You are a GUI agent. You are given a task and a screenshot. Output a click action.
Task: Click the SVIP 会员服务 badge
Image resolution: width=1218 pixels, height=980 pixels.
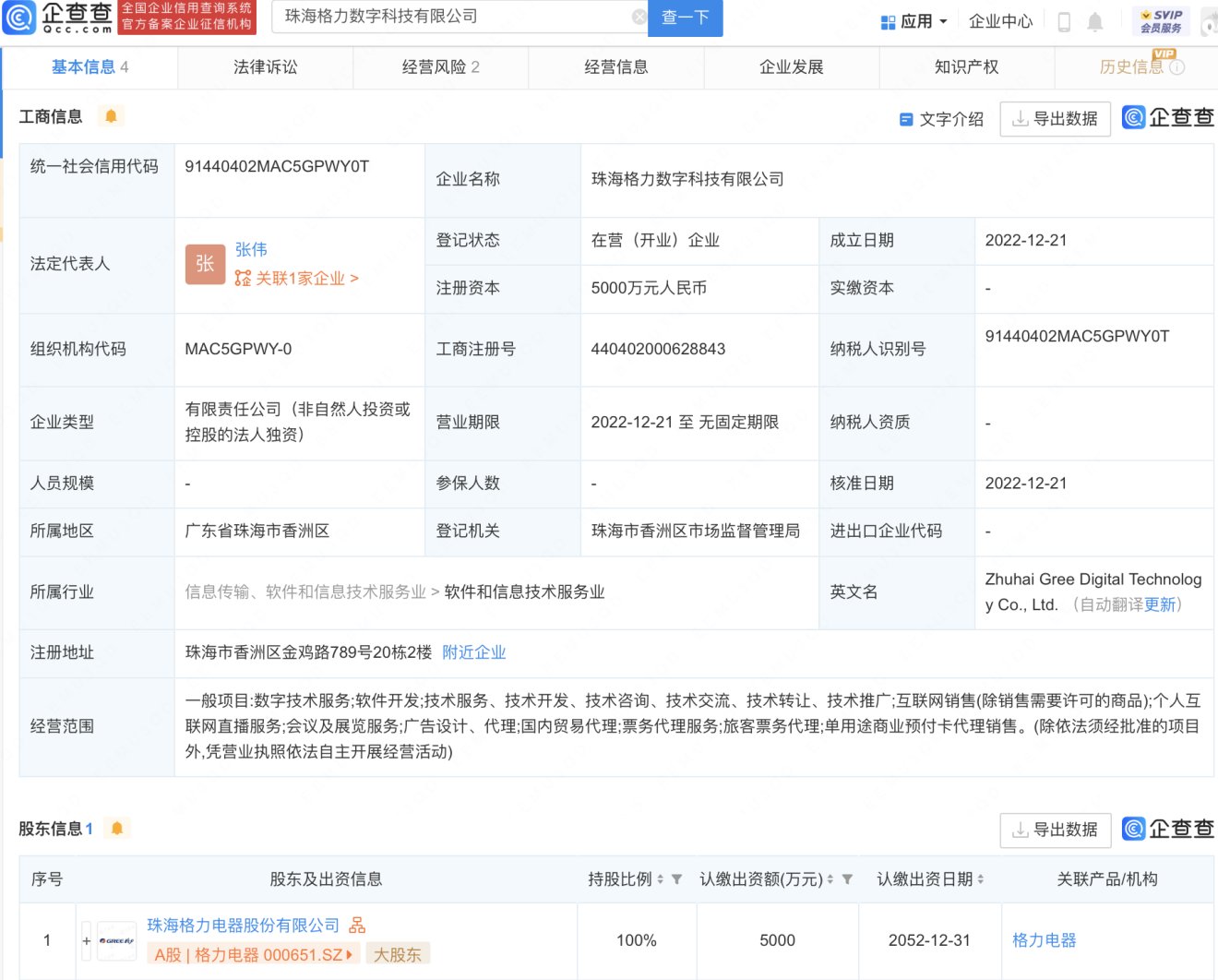click(1161, 21)
